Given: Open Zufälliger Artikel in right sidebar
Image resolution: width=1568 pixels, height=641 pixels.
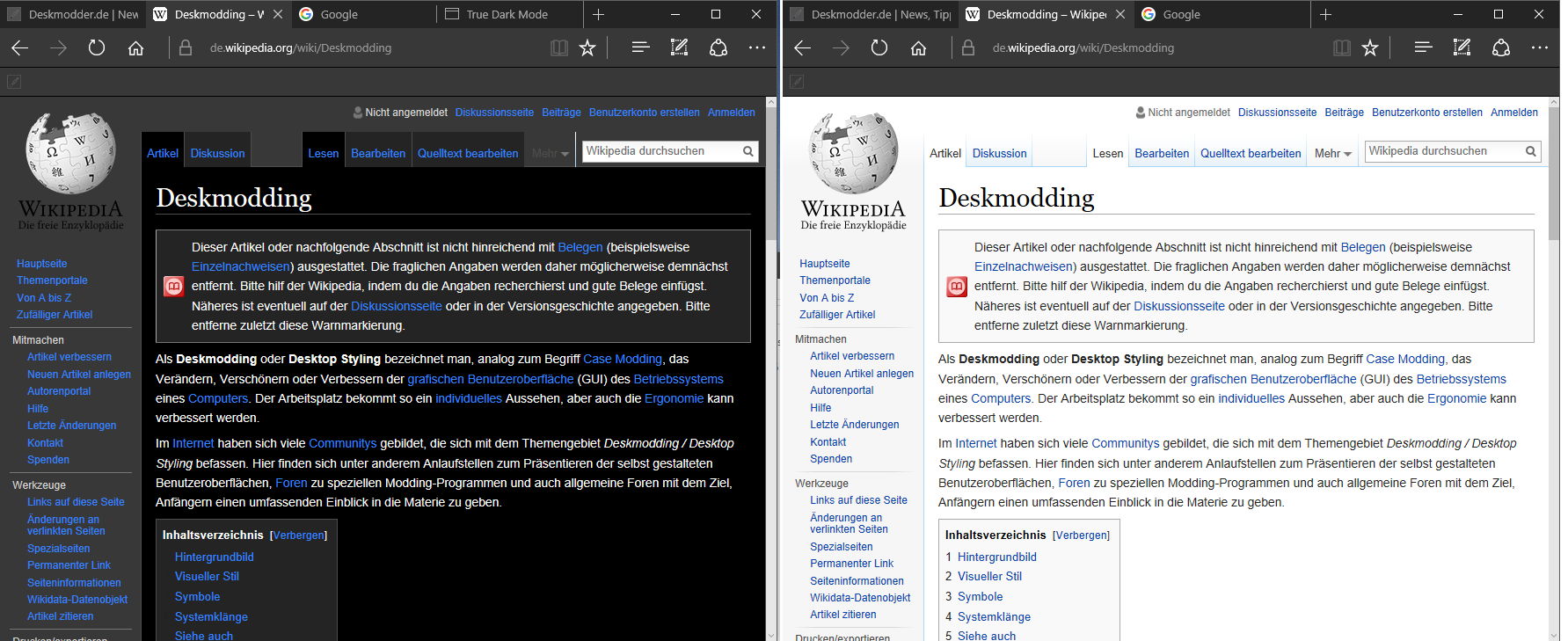Looking at the screenshot, I should pyautogui.click(x=837, y=314).
